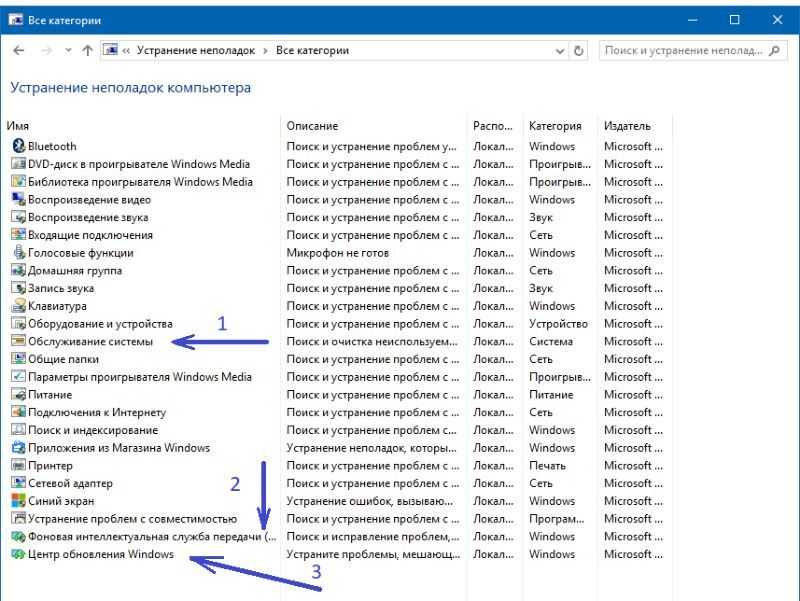
Task: Click the Устранение проблем с совместимостью icon
Action: click(x=18, y=518)
